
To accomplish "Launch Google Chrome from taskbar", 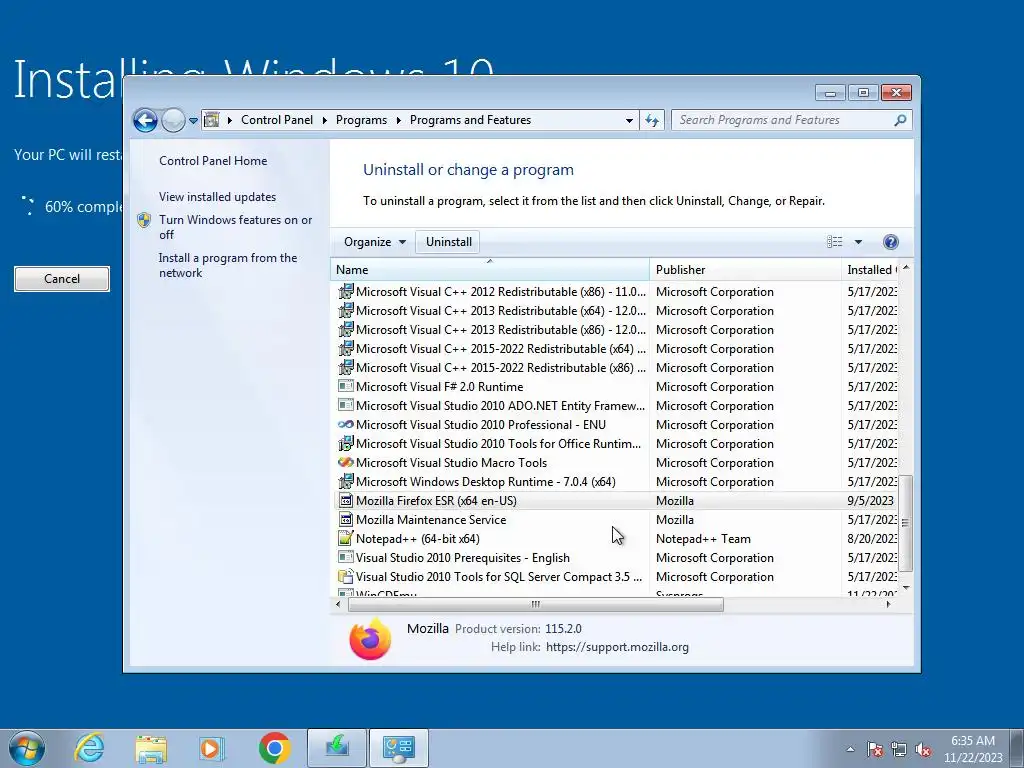I will coord(274,748).
